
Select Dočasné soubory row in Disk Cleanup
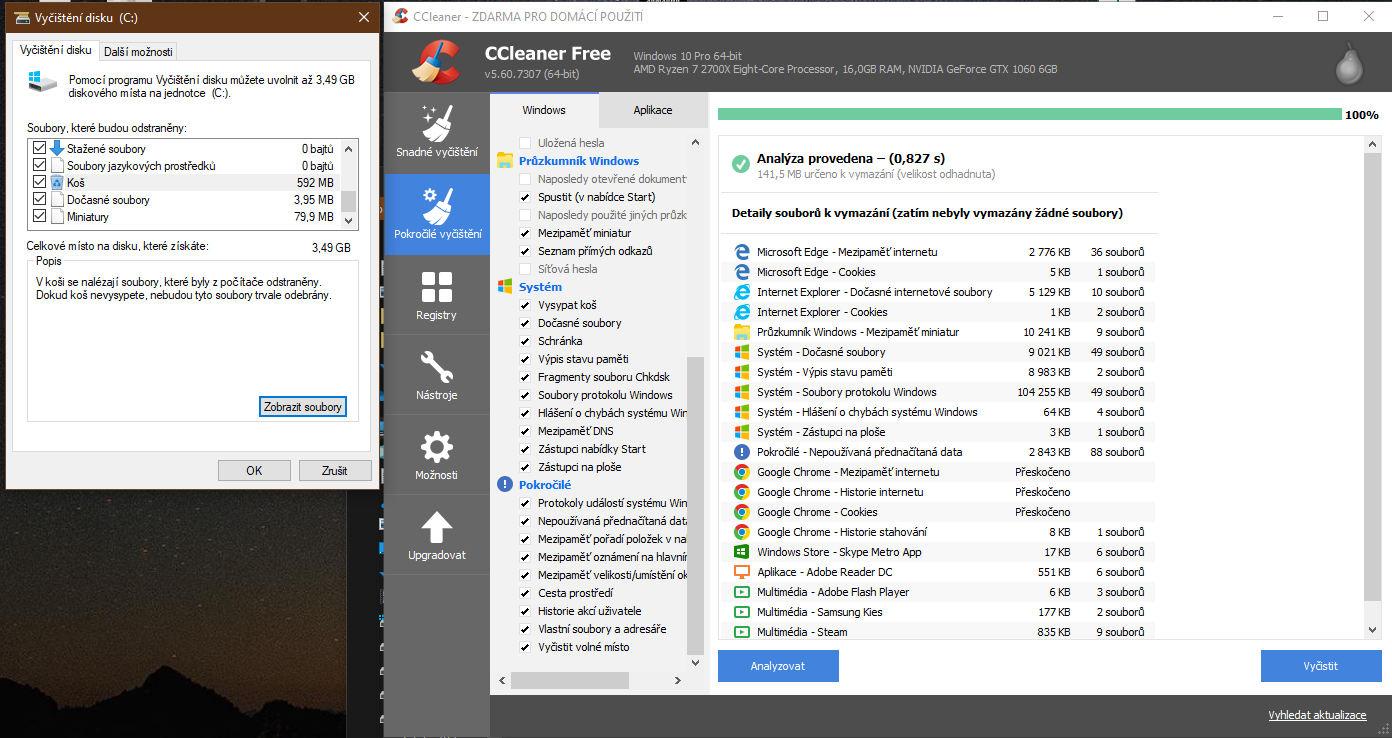pyautogui.click(x=184, y=199)
